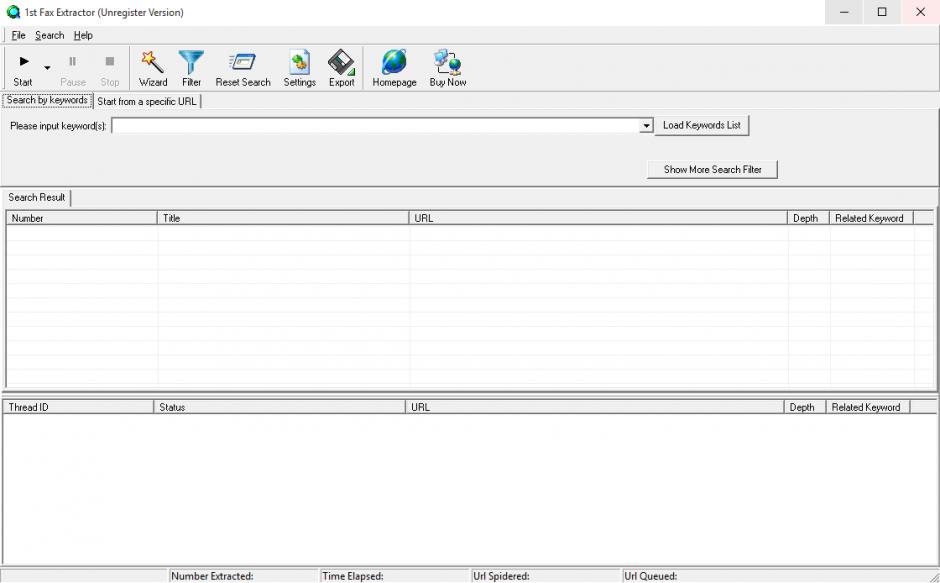940x583 pixels.
Task: Expand the keywords combo box dropdown
Action: [646, 125]
